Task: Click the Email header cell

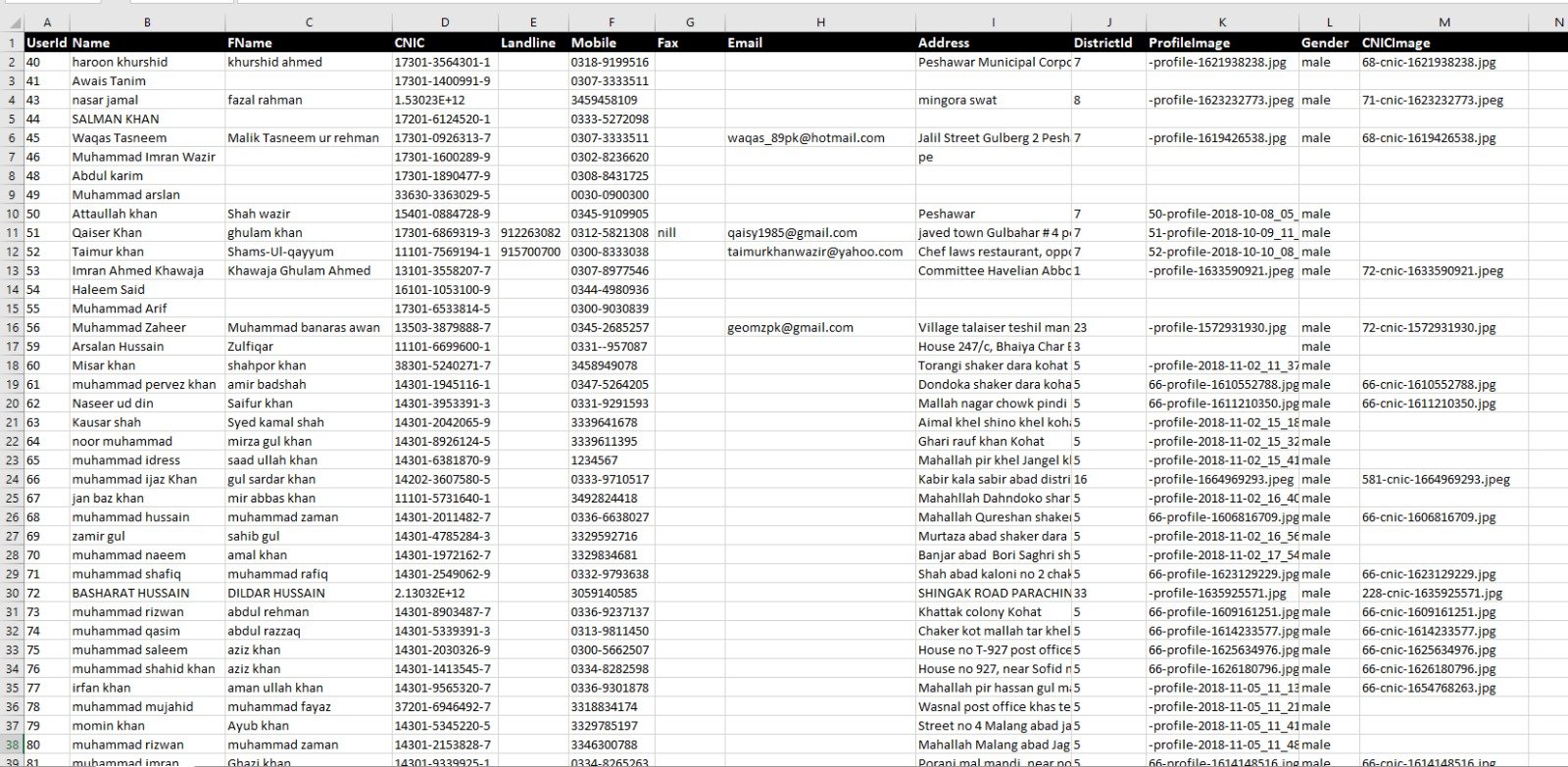Action: tap(819, 43)
